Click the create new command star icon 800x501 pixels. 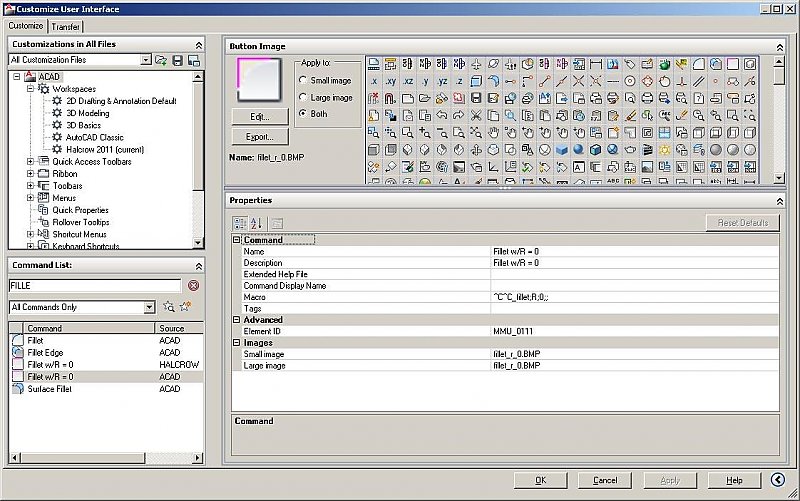[185, 307]
